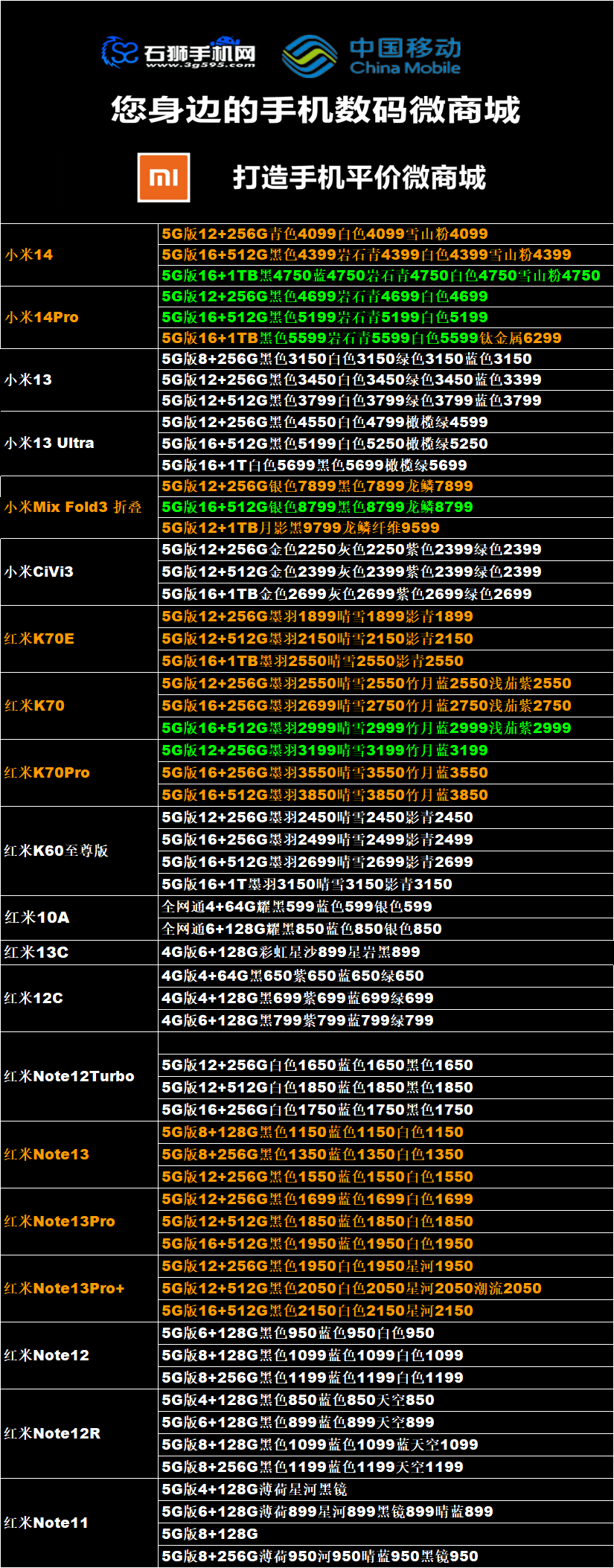The image size is (614, 1568).
Task: Click the green row starting "5G版16+512G墨羽2999"
Action: [x=386, y=728]
